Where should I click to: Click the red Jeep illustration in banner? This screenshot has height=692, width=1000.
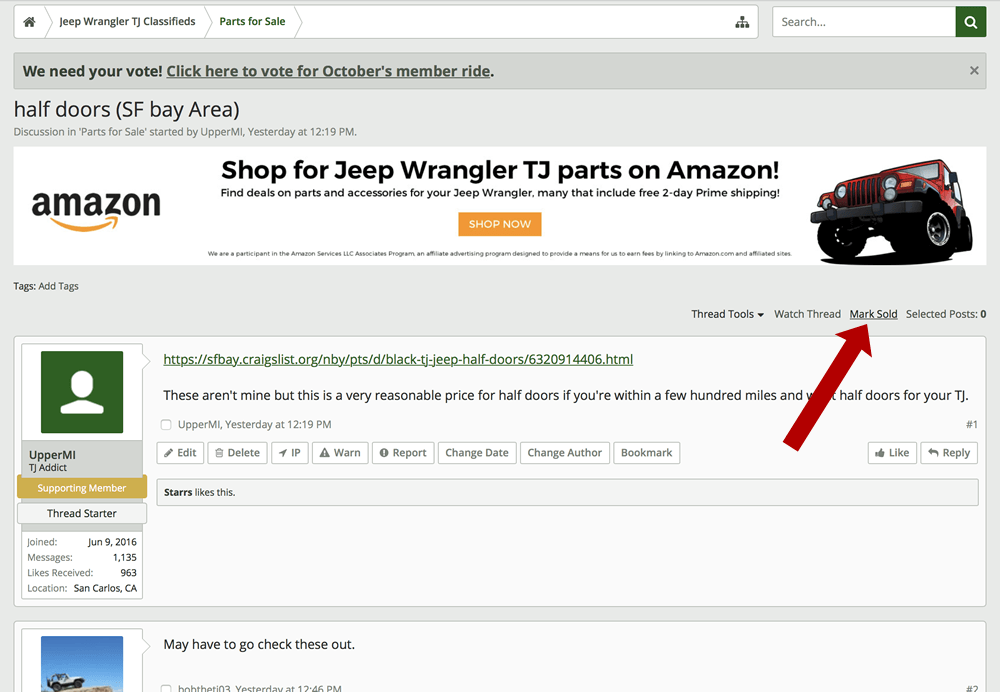click(x=891, y=210)
